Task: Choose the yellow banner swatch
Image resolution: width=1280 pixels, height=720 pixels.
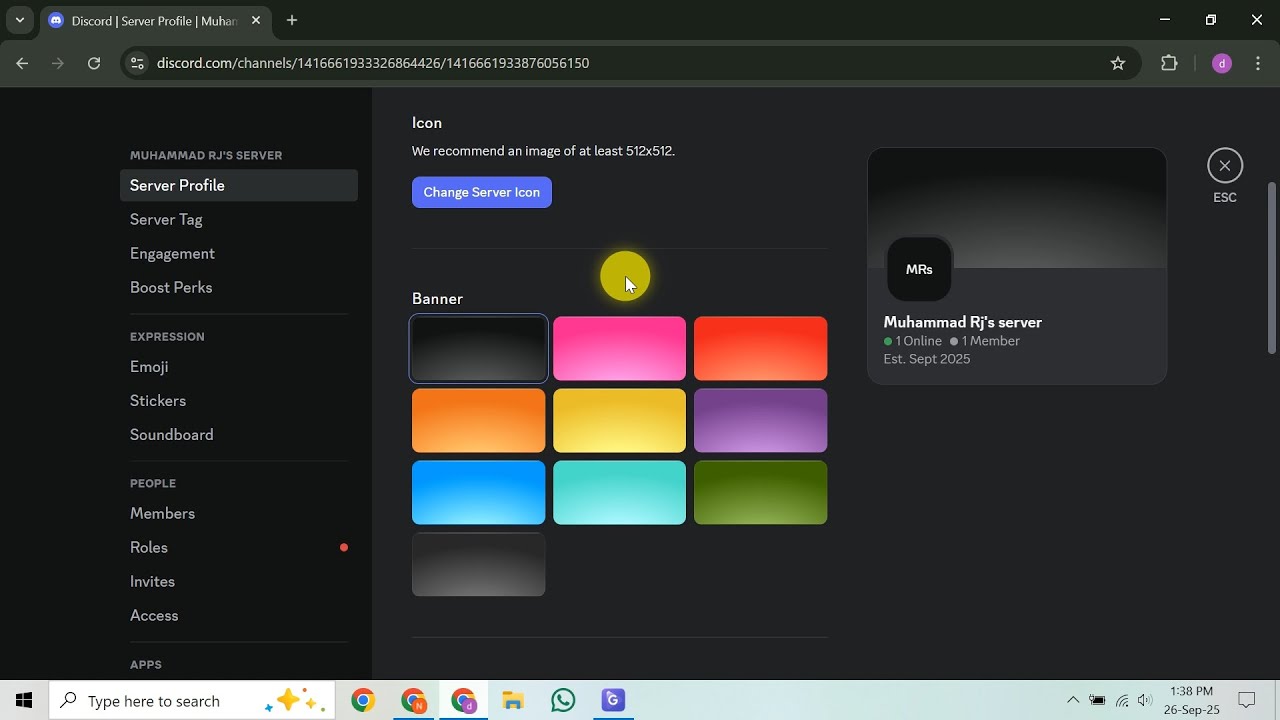Action: [x=620, y=421]
